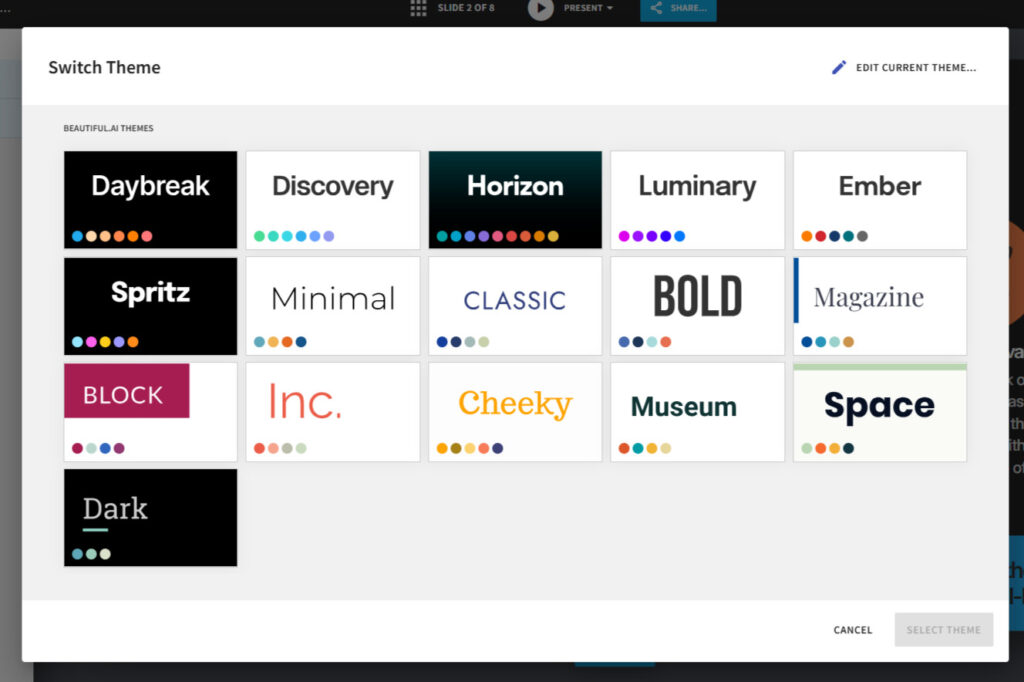Open the Present dropdown arrow
1024x682 pixels.
(x=610, y=8)
